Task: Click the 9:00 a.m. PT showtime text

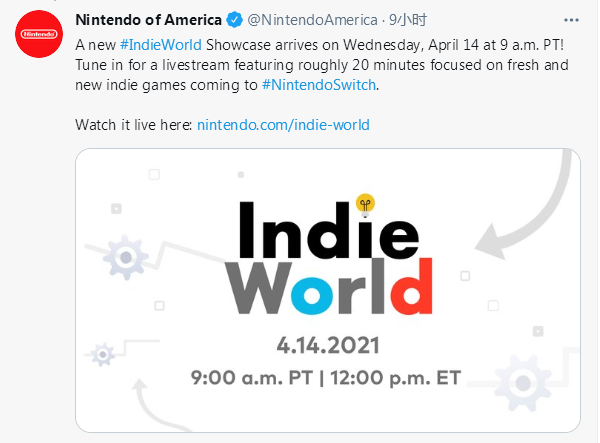Action: pos(251,378)
